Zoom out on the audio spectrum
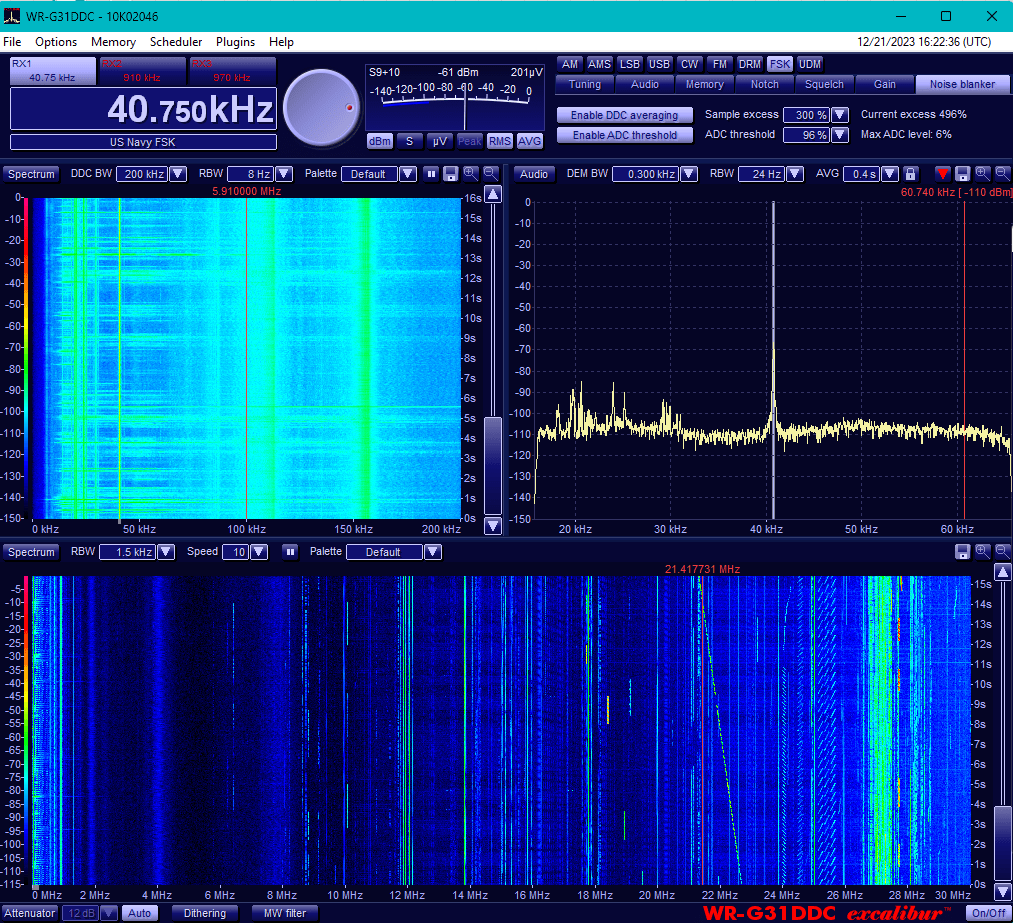 pos(1003,174)
